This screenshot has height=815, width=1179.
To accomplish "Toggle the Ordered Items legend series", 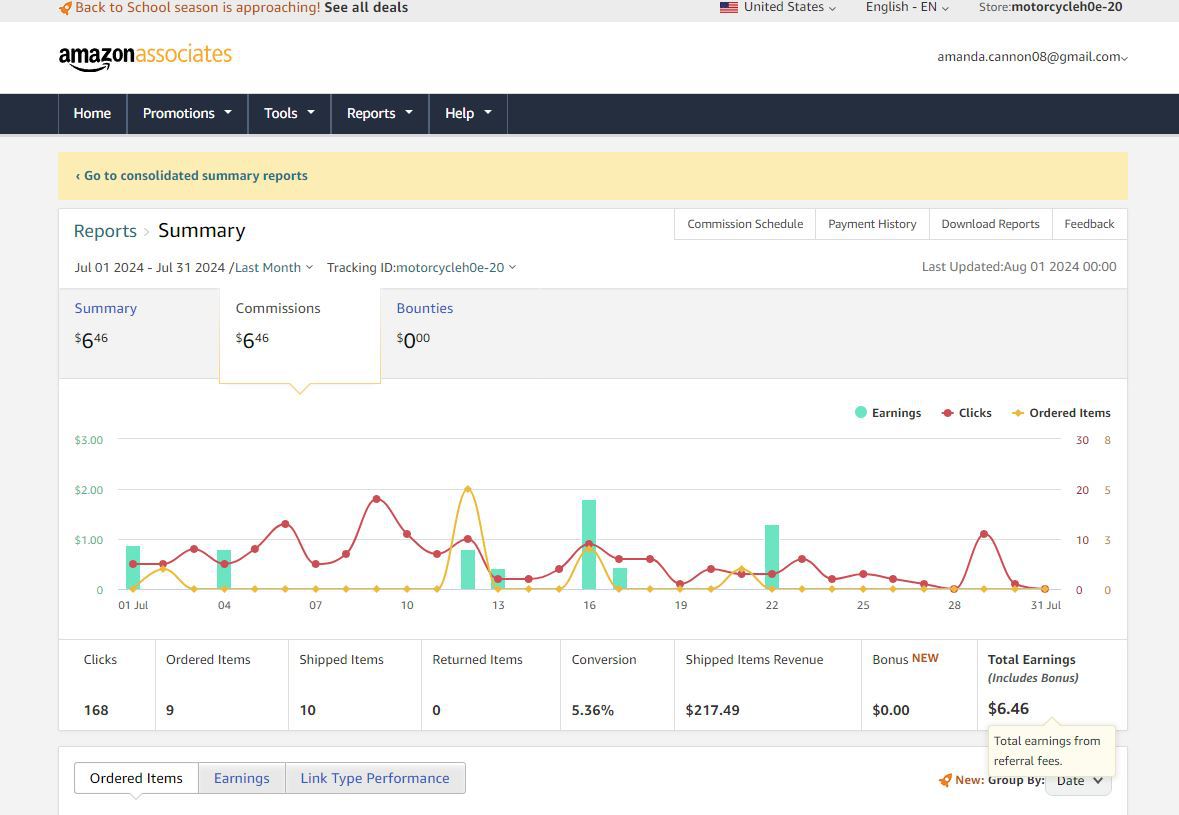I will pyautogui.click(x=1062, y=413).
